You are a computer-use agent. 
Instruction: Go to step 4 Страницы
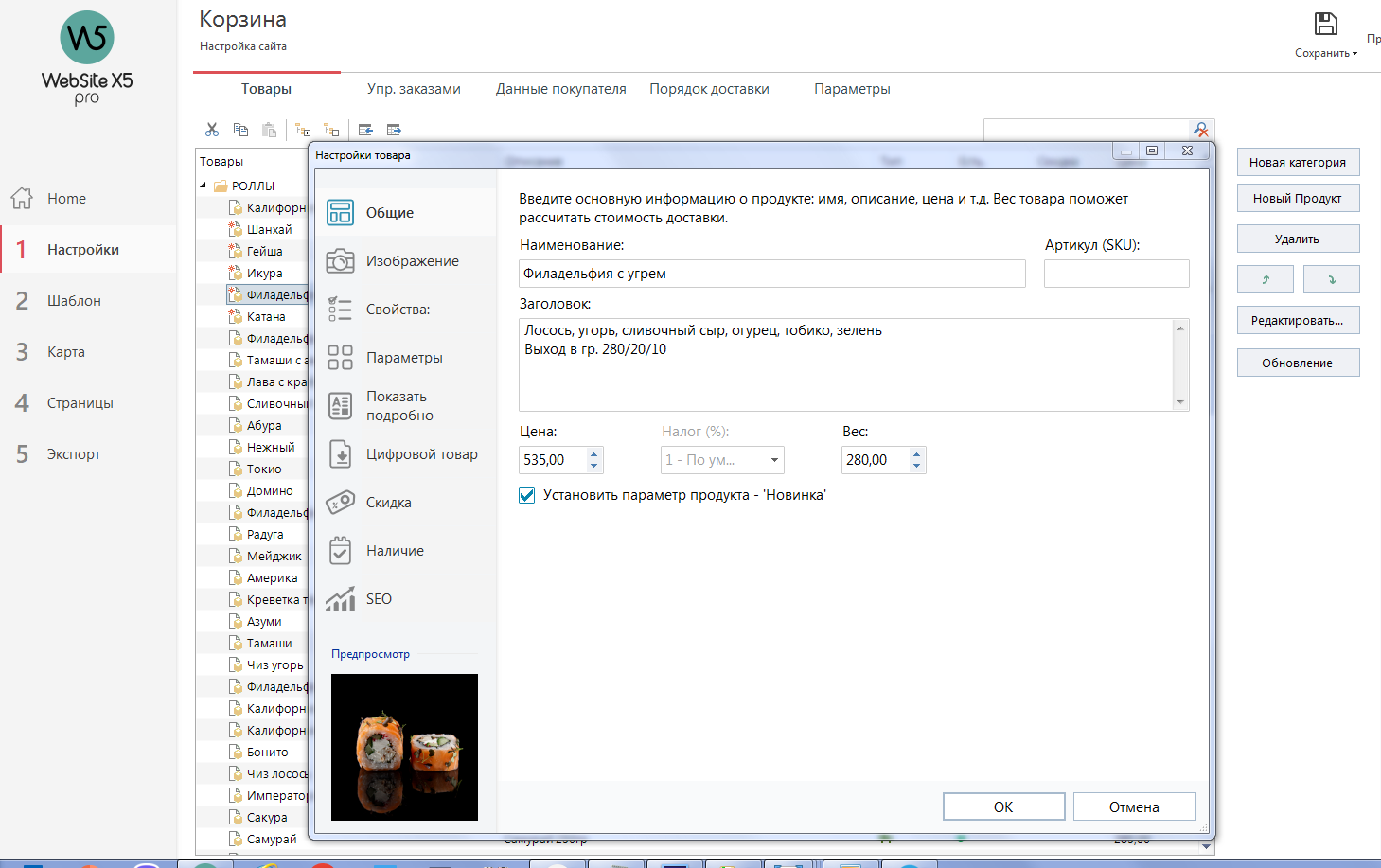pyautogui.click(x=89, y=403)
